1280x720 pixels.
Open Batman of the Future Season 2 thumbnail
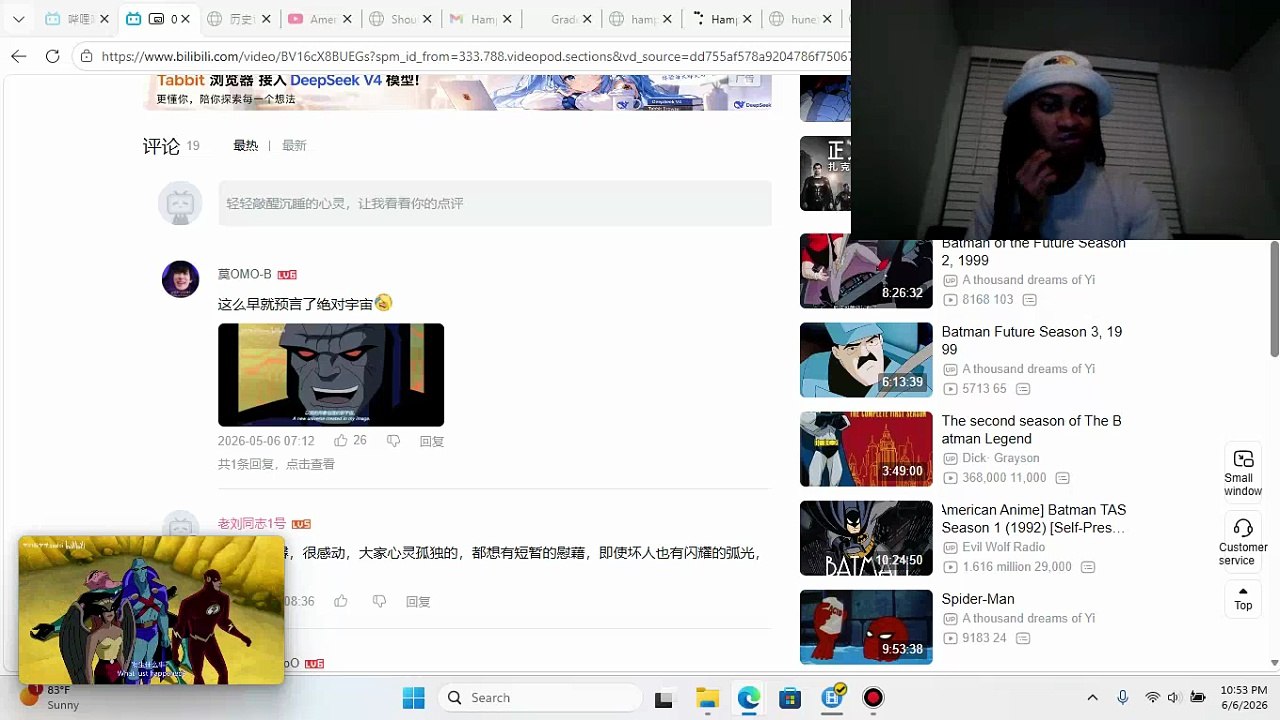866,271
